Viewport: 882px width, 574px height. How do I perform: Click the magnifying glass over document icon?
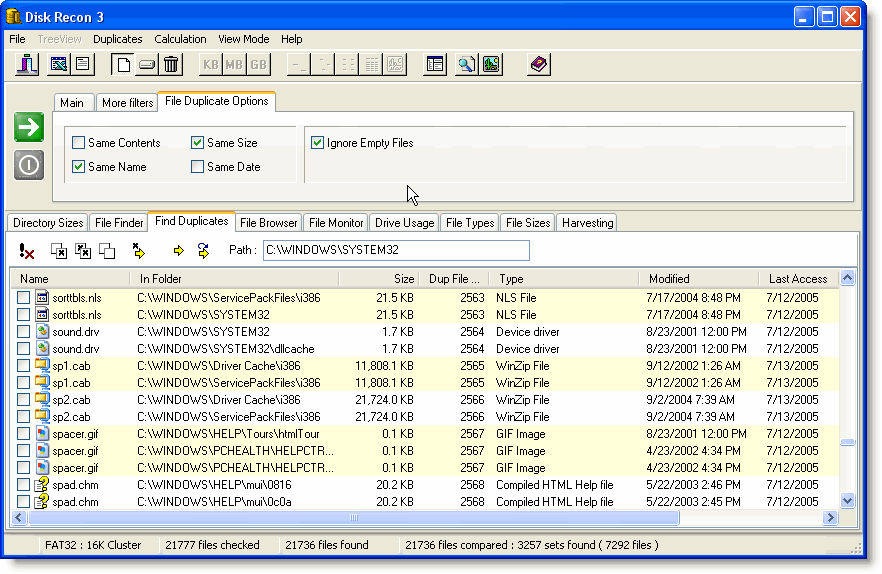tap(466, 64)
